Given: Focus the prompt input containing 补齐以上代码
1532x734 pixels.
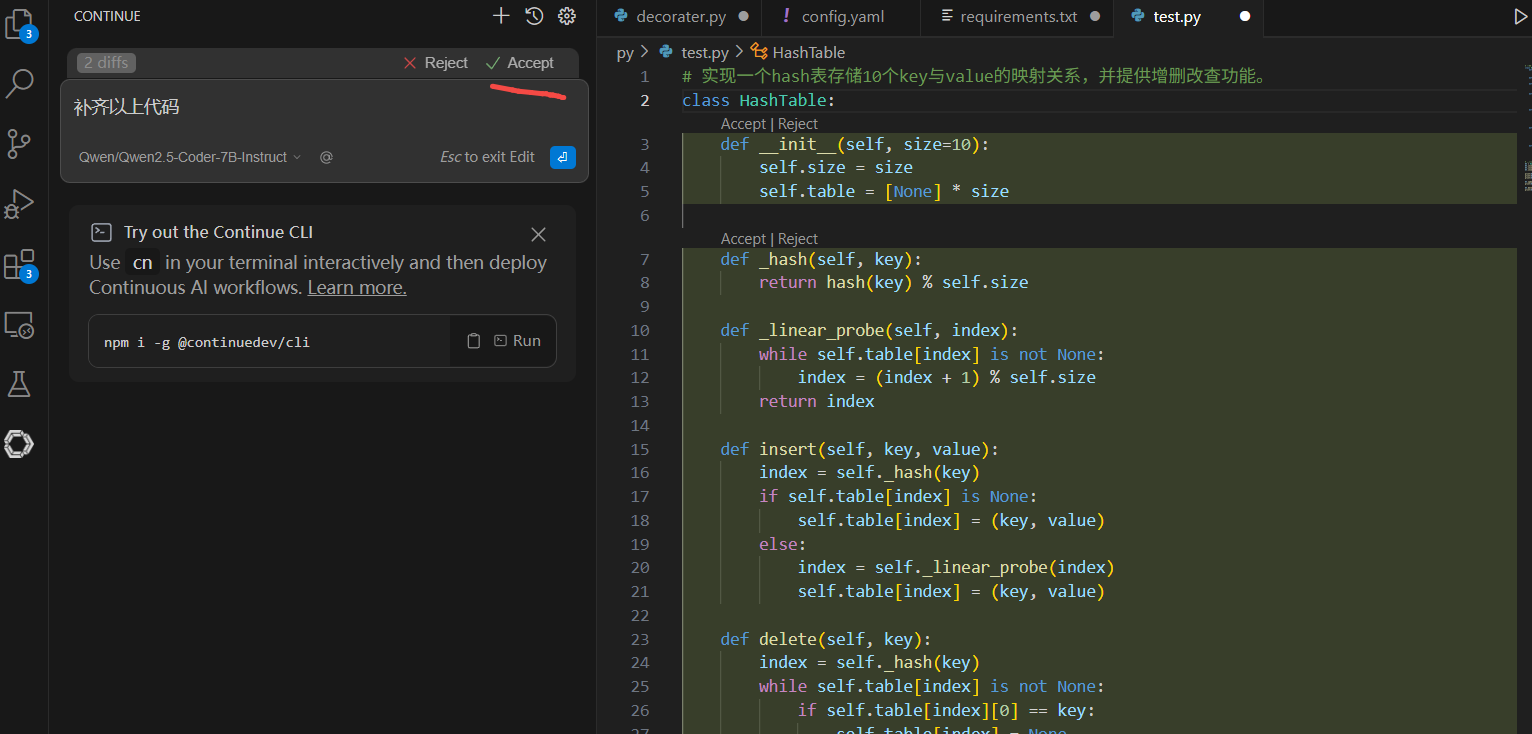Looking at the screenshot, I should coord(324,107).
